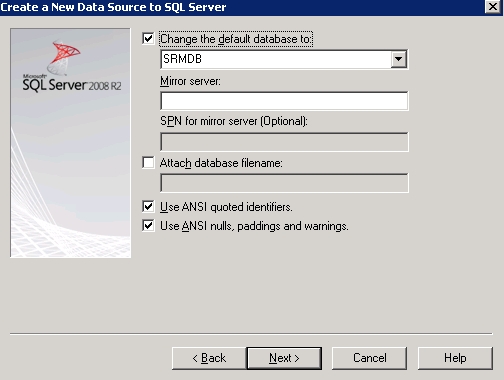Screen dimensions: 504x380
Task: Open Help for this dialog
Action: 455,358
